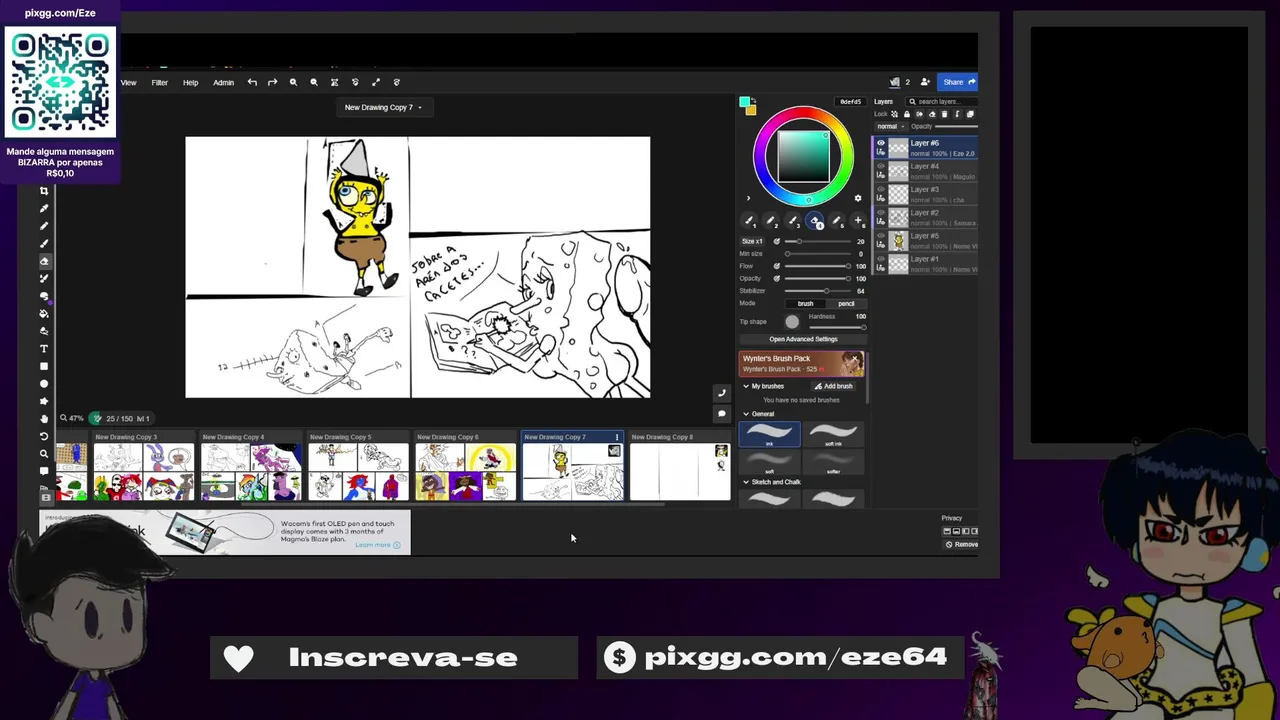Click Open Advanced Settings
Screen dimensions: 1280x720
click(803, 339)
